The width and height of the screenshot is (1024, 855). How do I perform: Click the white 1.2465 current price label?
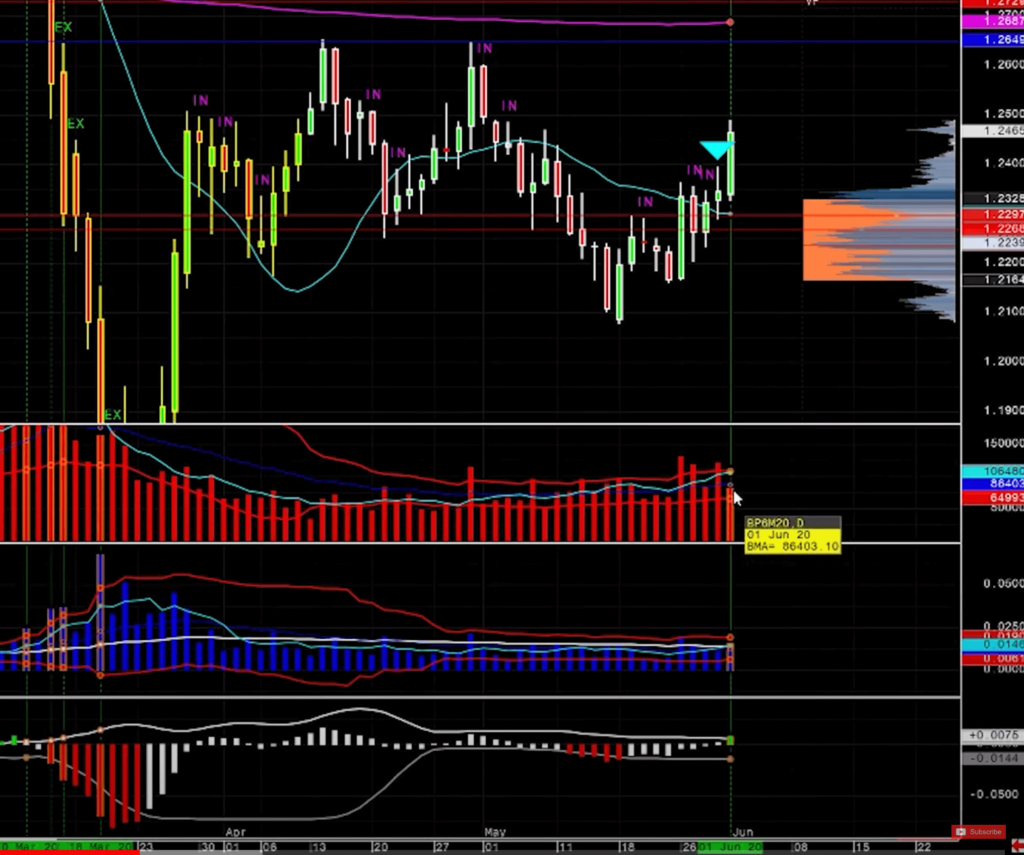tap(991, 131)
